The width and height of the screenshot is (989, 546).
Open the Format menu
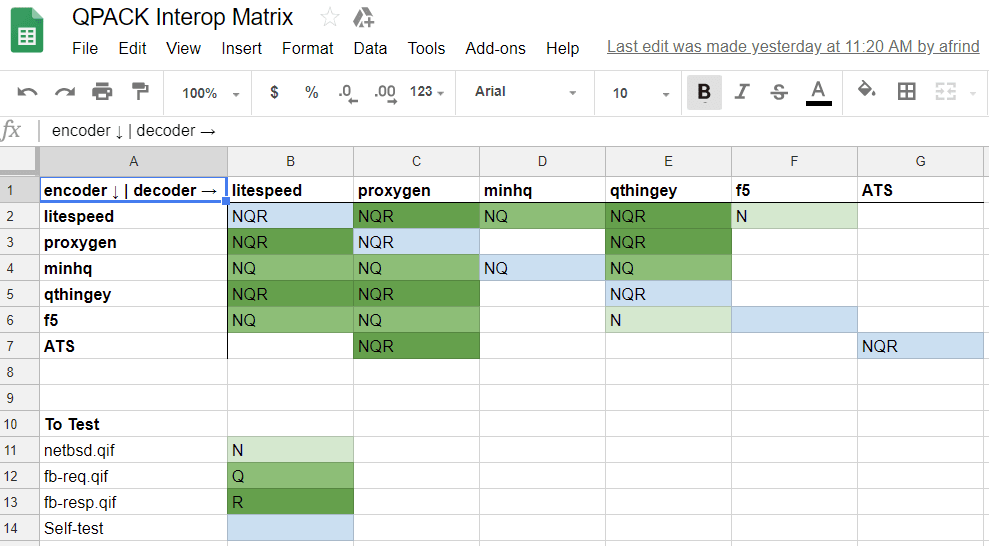pos(308,49)
